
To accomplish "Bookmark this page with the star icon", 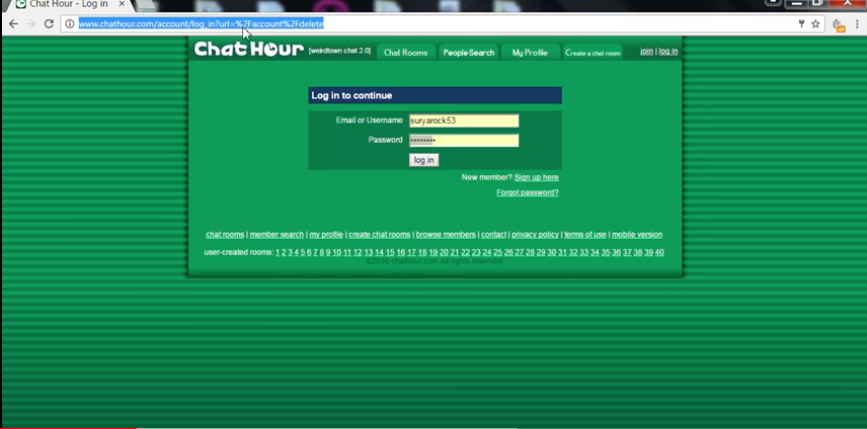I will click(815, 24).
